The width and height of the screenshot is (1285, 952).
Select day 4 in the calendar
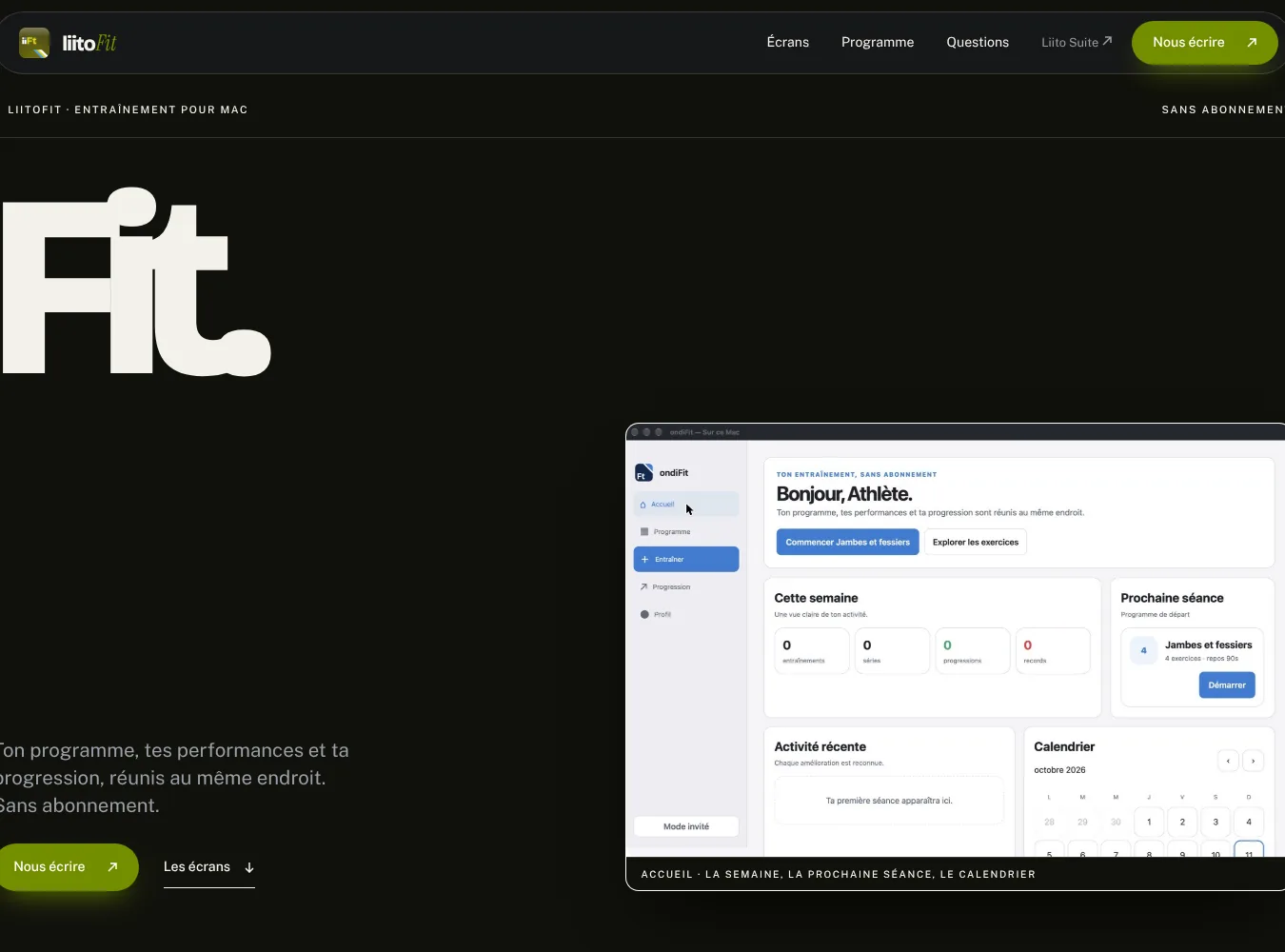tap(1249, 822)
